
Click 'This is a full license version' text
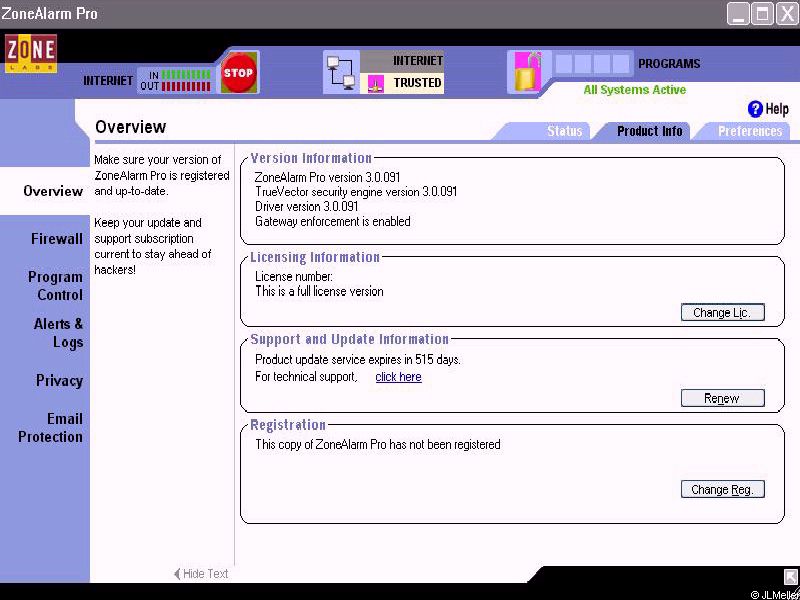[x=319, y=292]
